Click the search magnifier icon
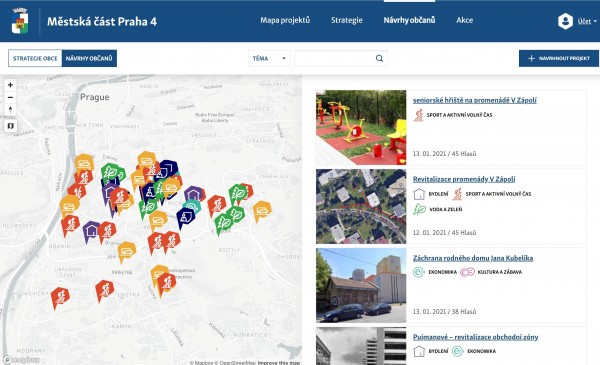This screenshot has width=600, height=365. [379, 59]
